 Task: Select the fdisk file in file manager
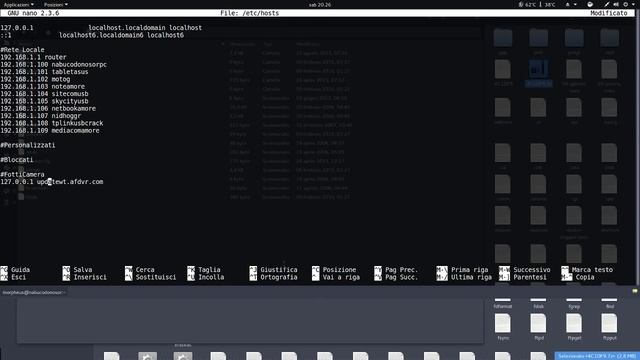(x=538, y=303)
